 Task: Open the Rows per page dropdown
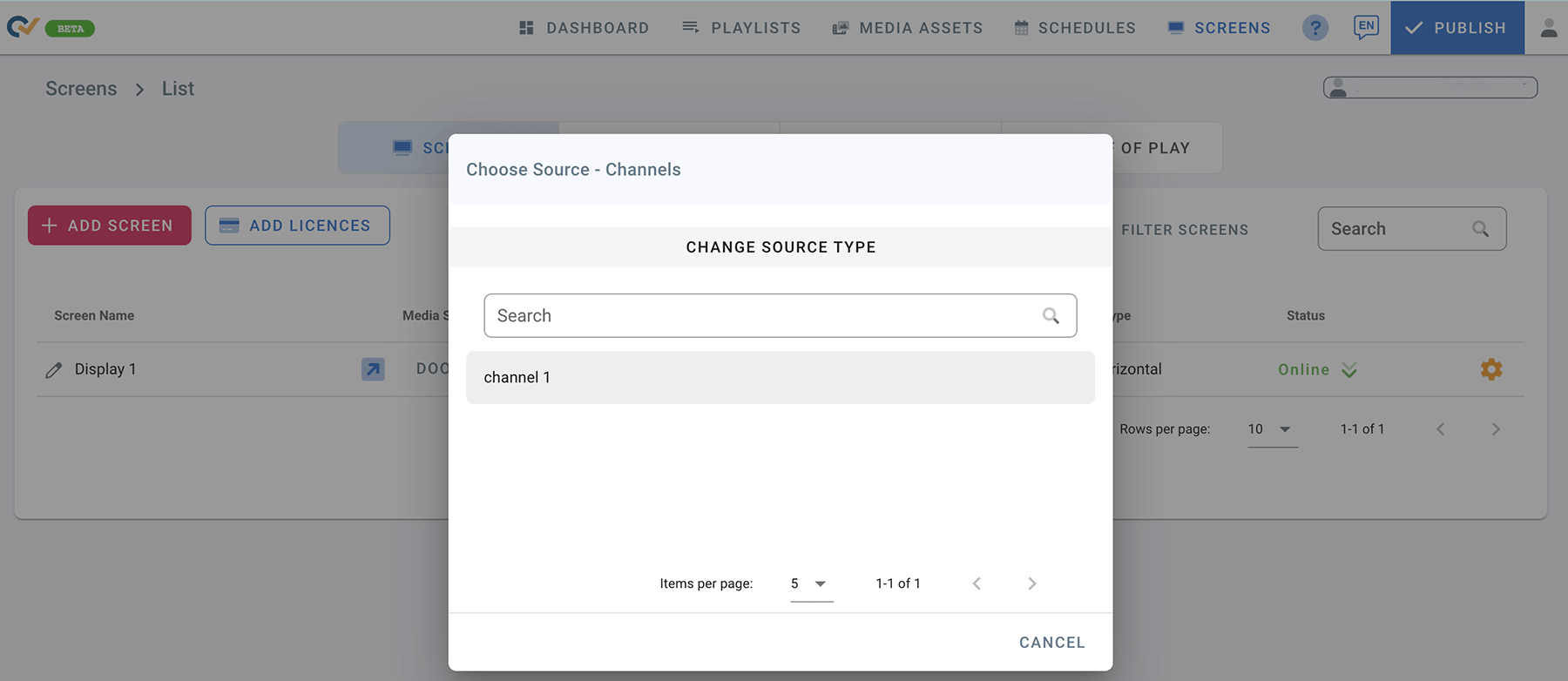pyautogui.click(x=1272, y=429)
